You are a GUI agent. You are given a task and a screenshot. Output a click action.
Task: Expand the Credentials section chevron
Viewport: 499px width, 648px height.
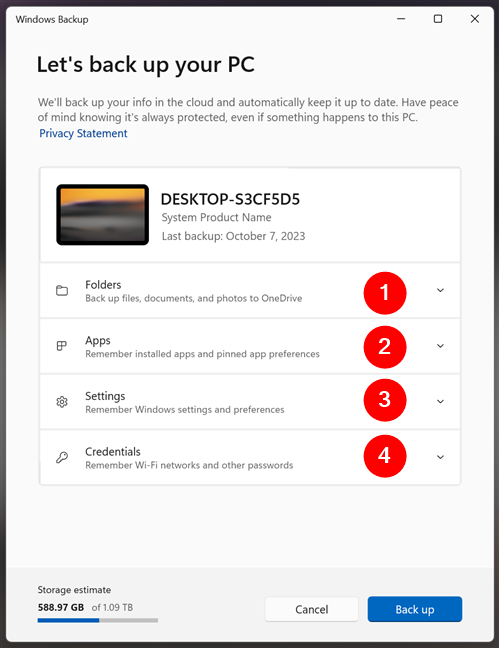coord(440,457)
